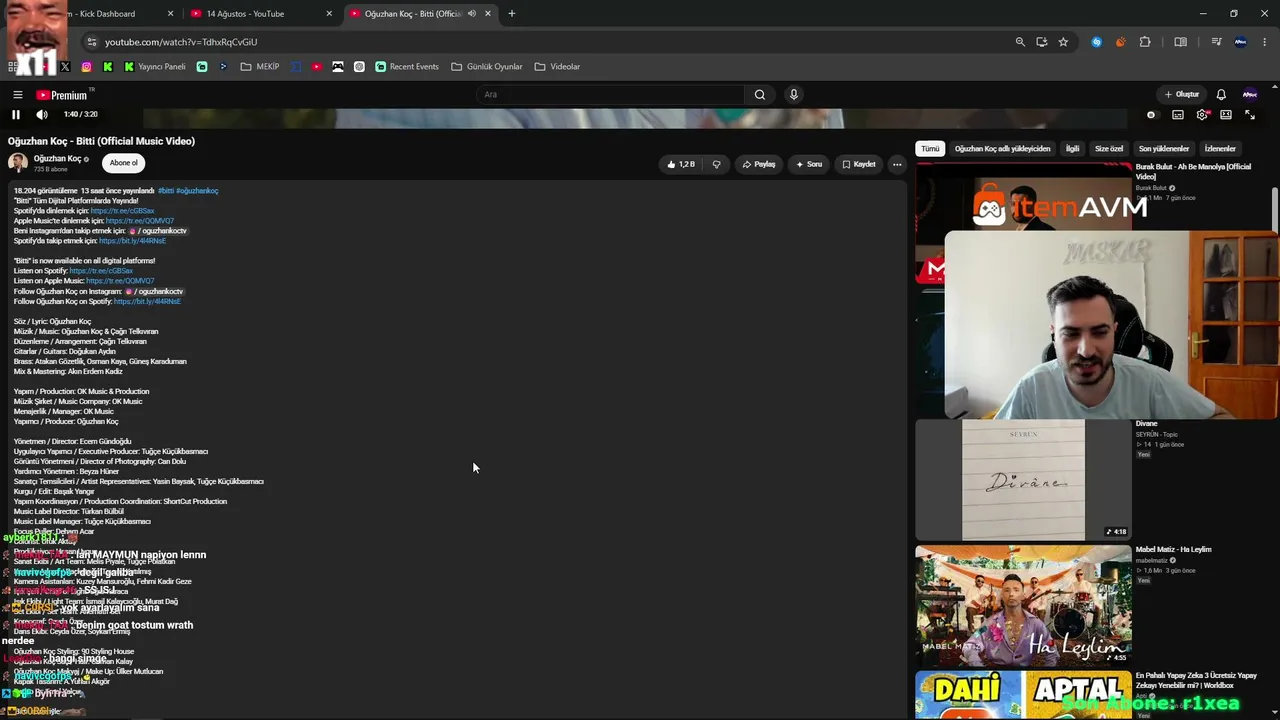
Task: Bookmark this page with the star
Action: click(1063, 42)
